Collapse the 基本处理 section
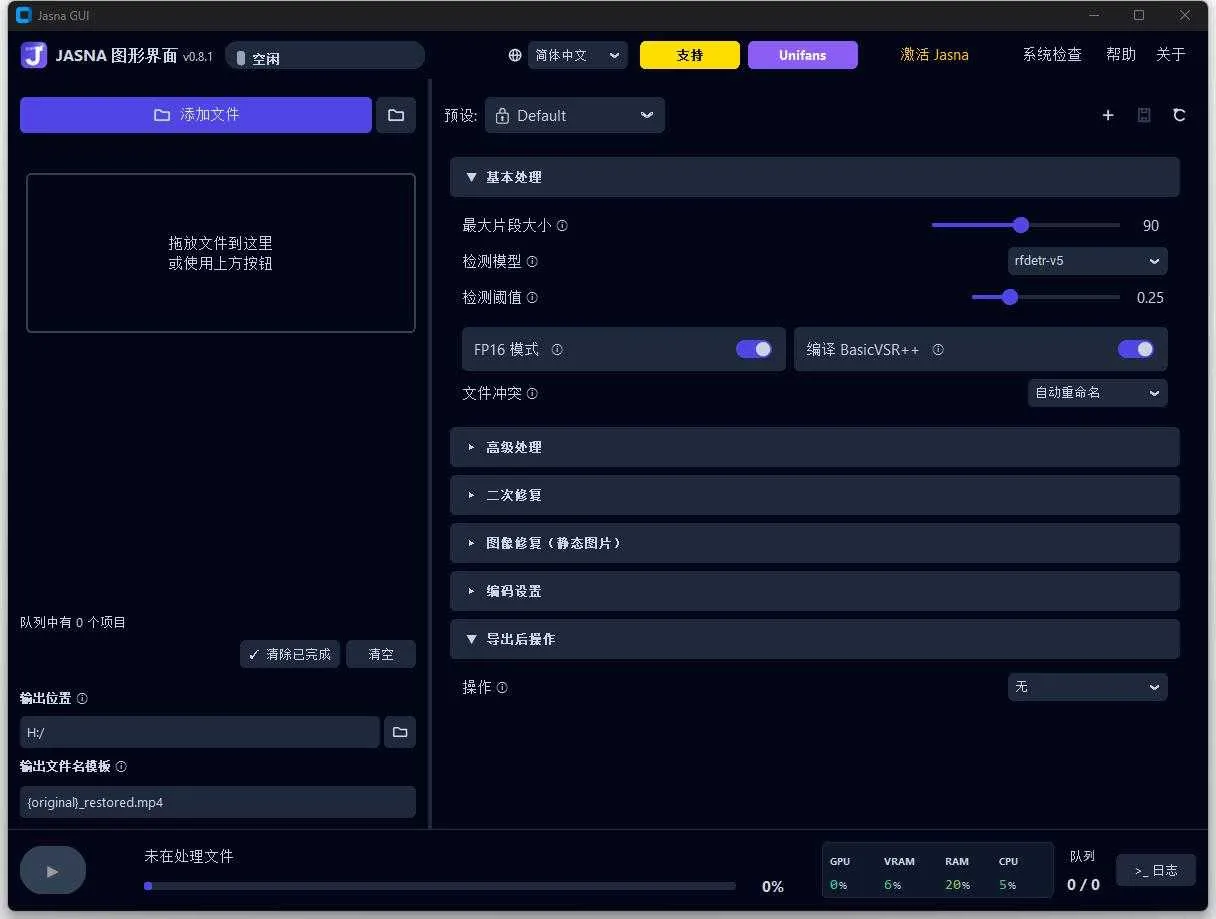This screenshot has height=919, width=1216. click(815, 177)
